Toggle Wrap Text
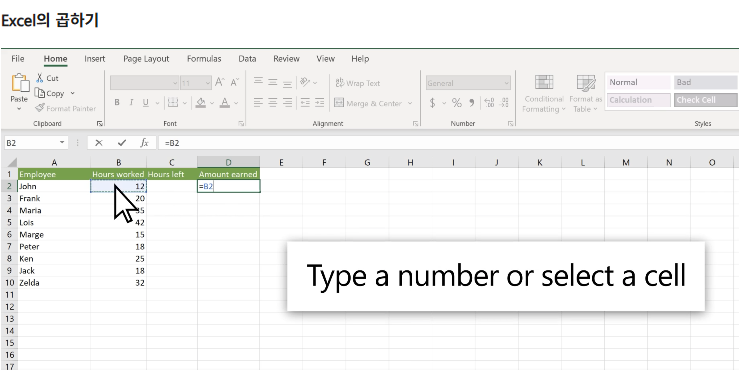Image resolution: width=739 pixels, height=370 pixels. (x=358, y=83)
